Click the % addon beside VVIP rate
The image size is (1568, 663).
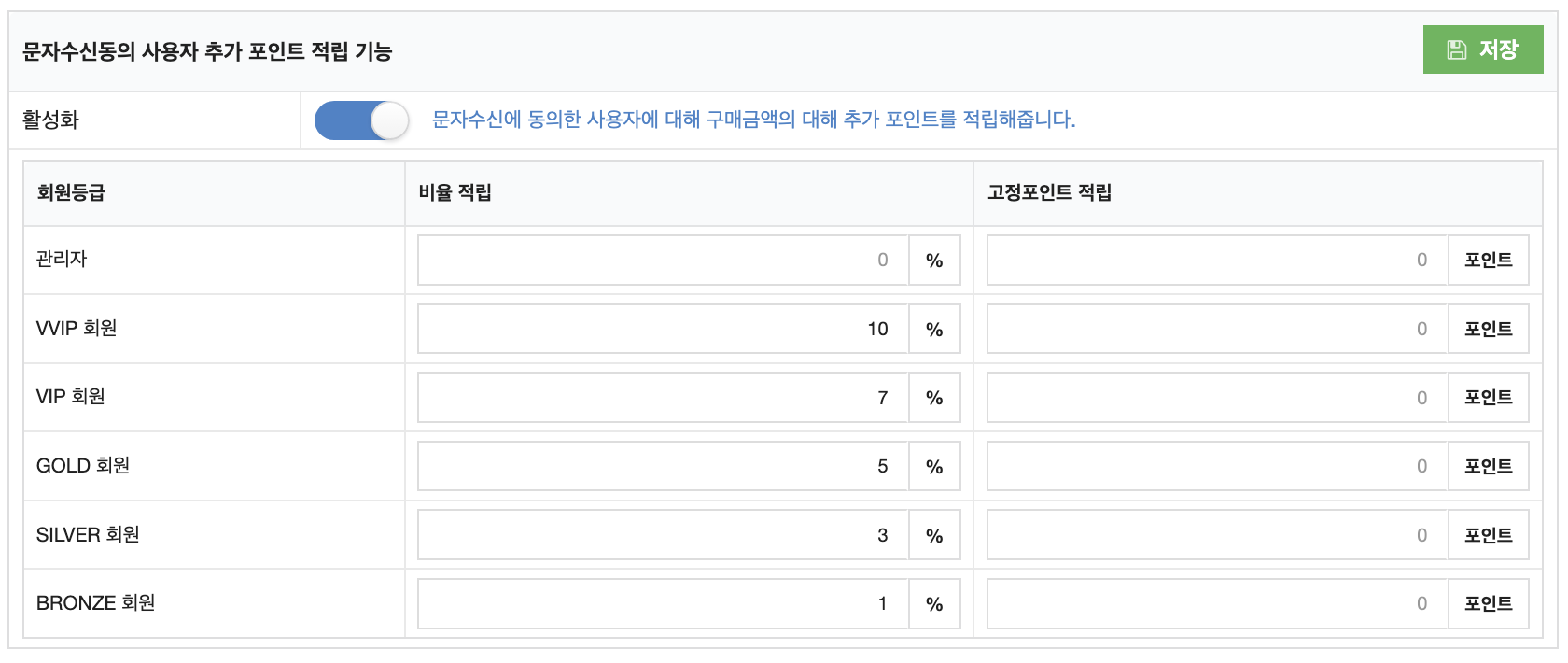tap(934, 329)
